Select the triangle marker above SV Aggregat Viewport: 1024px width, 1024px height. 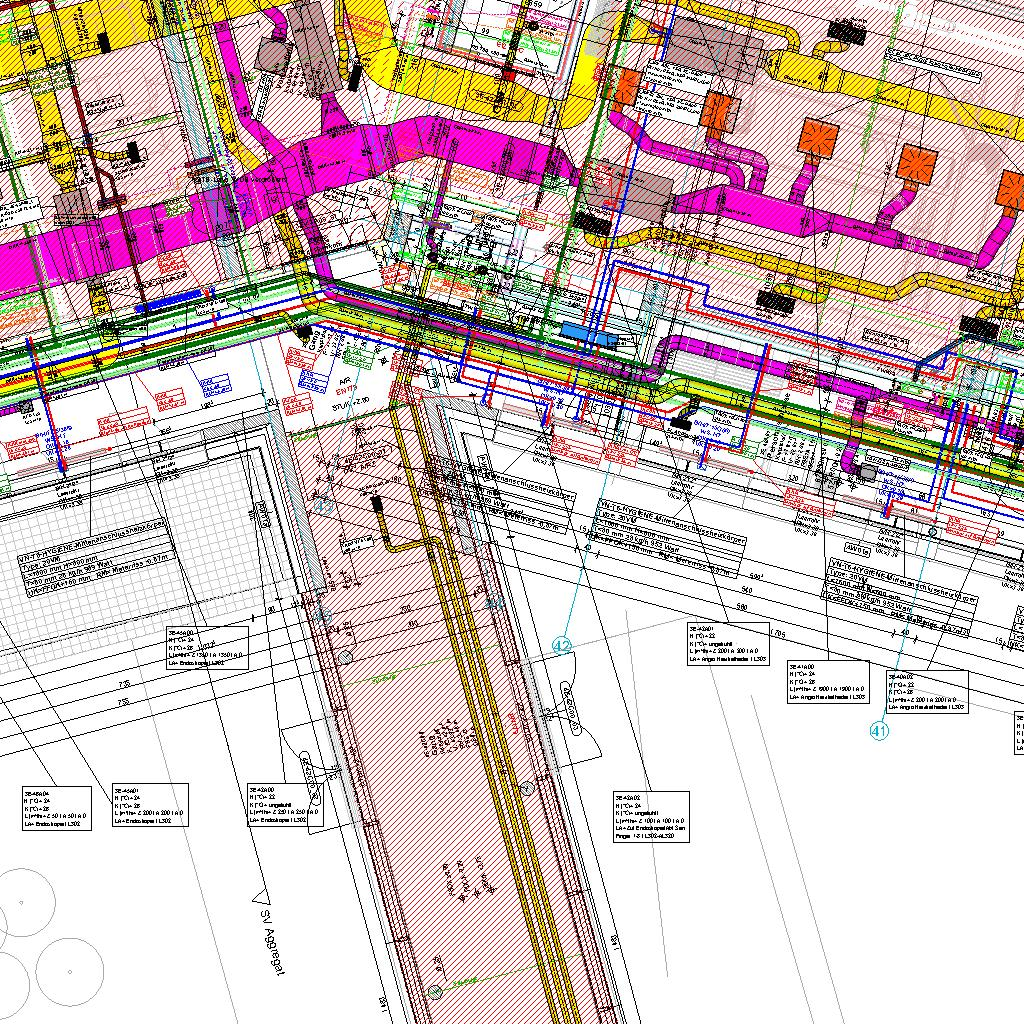262,890
